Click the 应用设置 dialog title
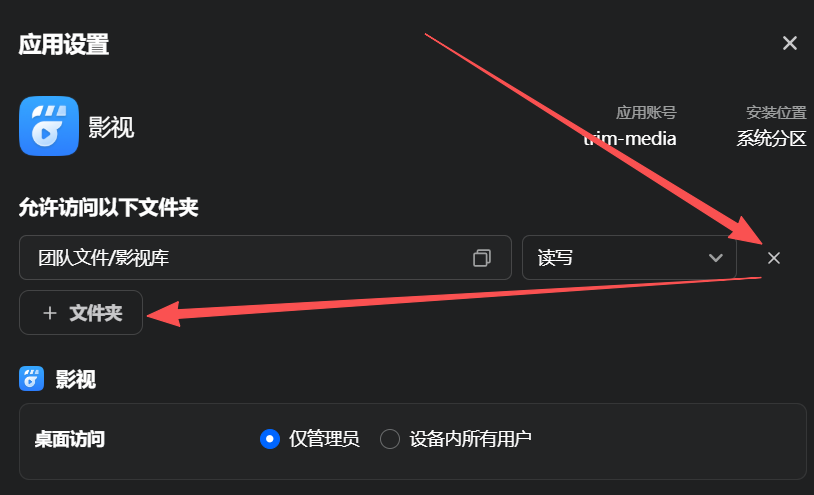 (x=64, y=44)
